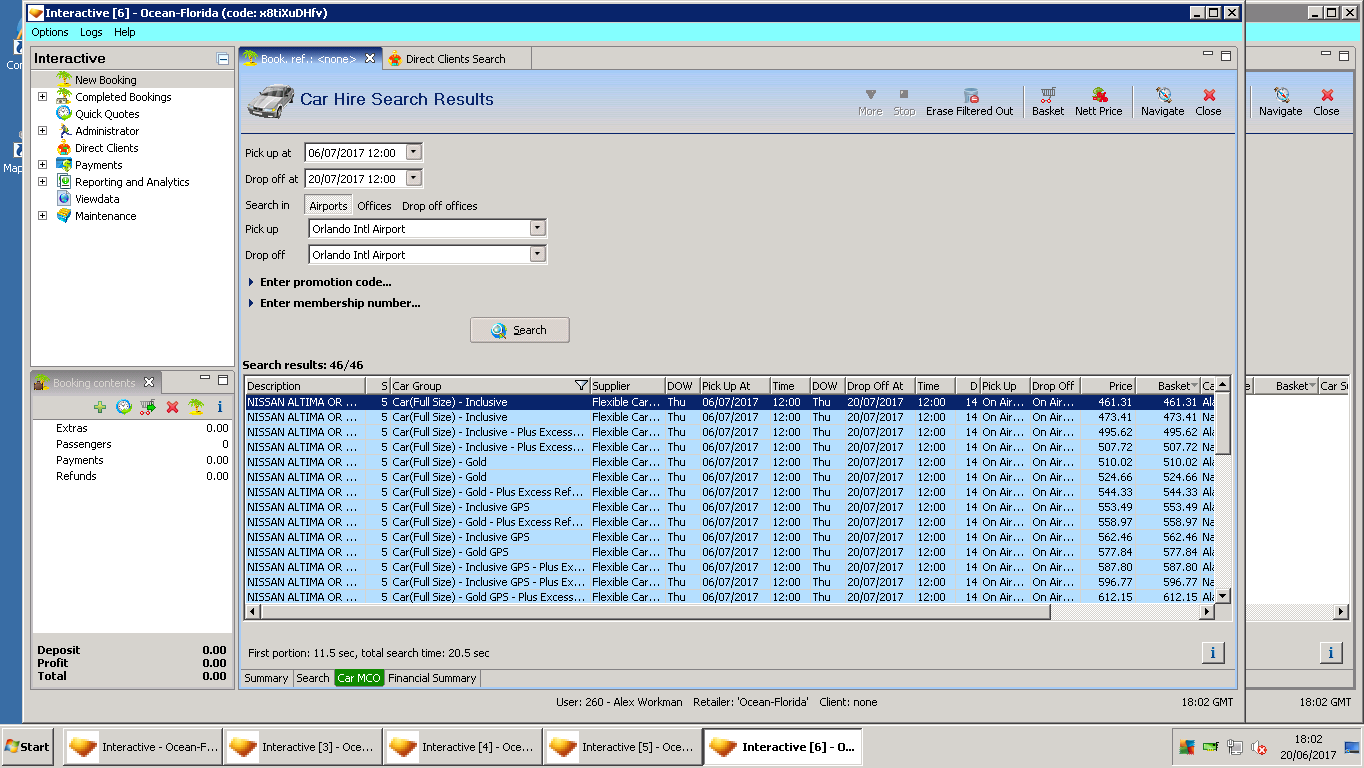This screenshot has width=1364, height=768.
Task: Click the clock icon in Booking contents
Action: (x=123, y=407)
